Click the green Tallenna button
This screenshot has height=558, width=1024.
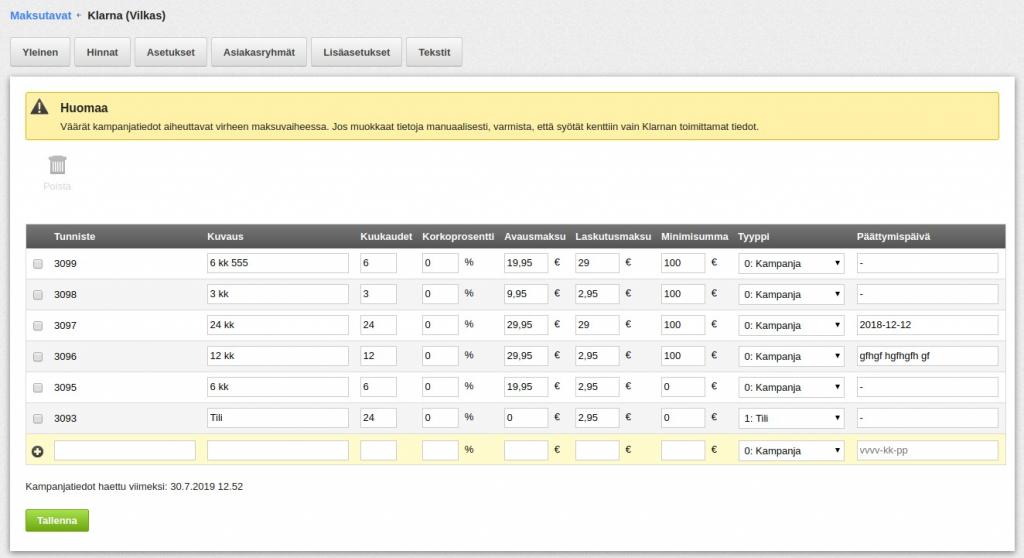[57, 520]
